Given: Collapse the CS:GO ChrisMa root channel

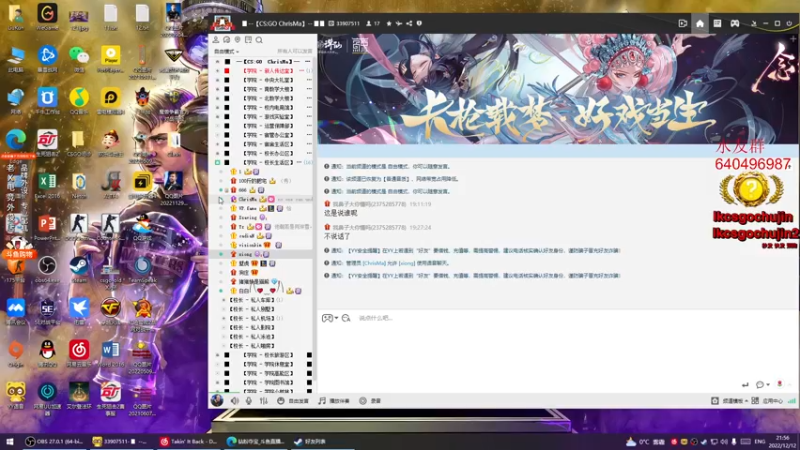Looking at the screenshot, I should [217, 62].
